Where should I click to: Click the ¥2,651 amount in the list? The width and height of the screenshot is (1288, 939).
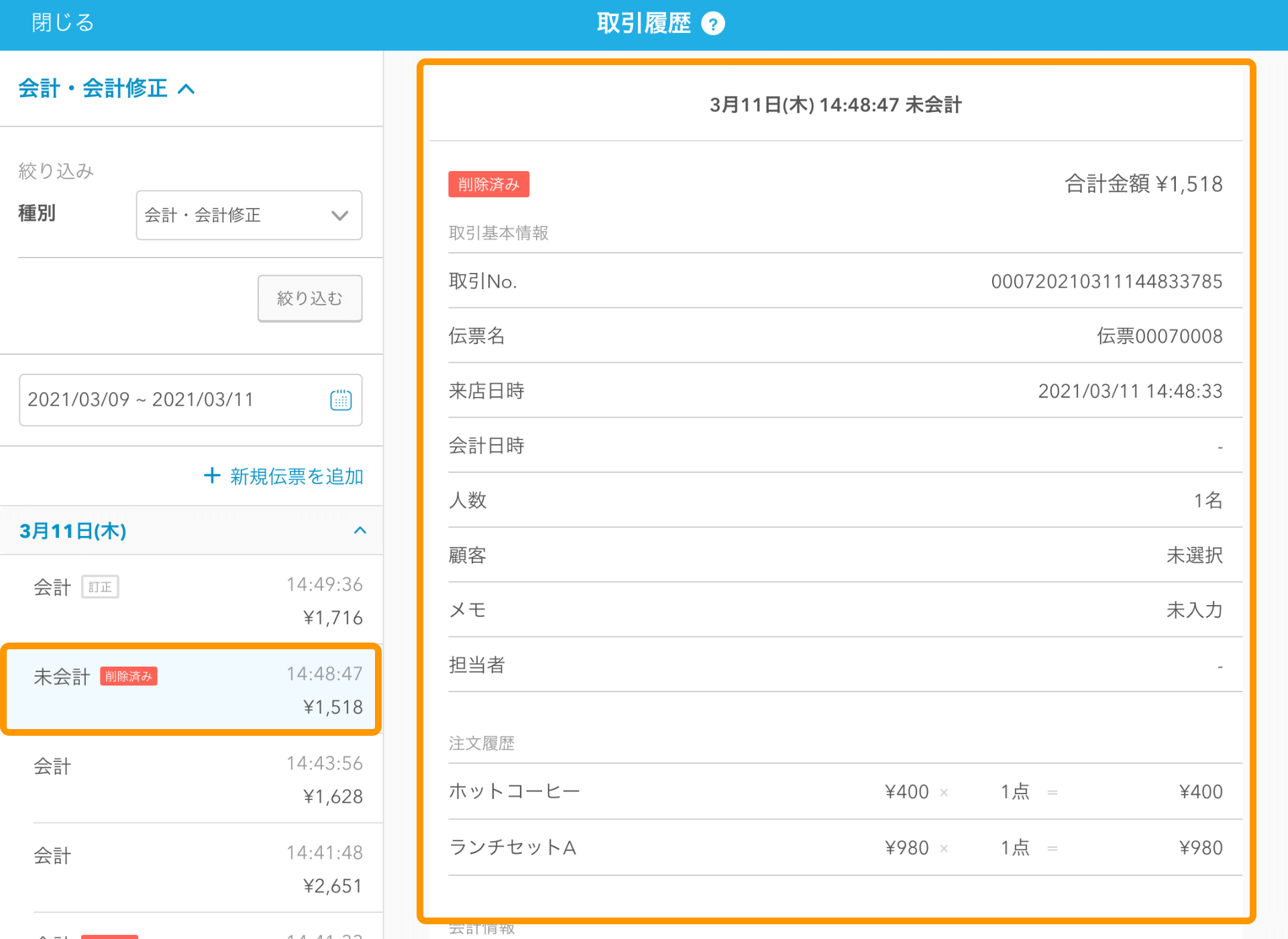tap(333, 886)
